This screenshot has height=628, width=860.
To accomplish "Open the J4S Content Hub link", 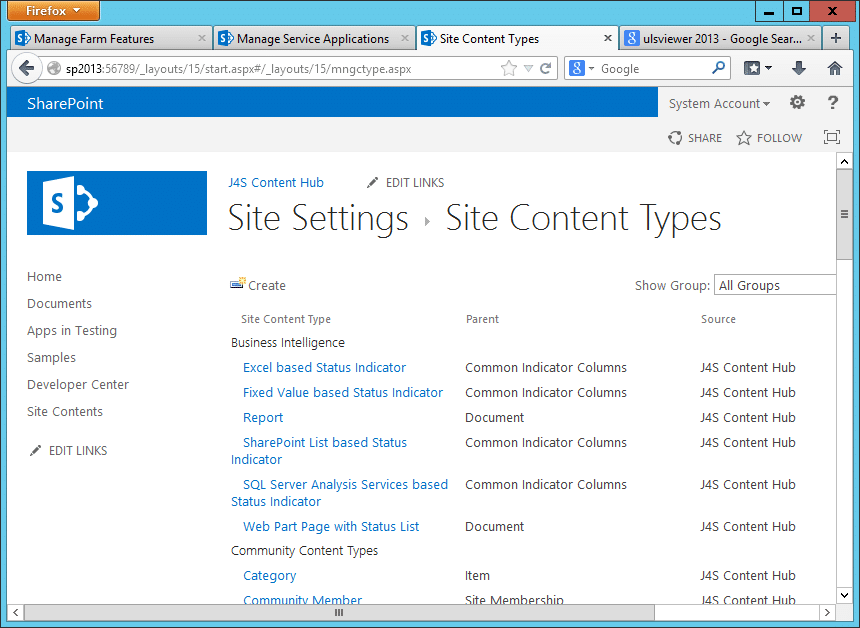I will tap(276, 183).
